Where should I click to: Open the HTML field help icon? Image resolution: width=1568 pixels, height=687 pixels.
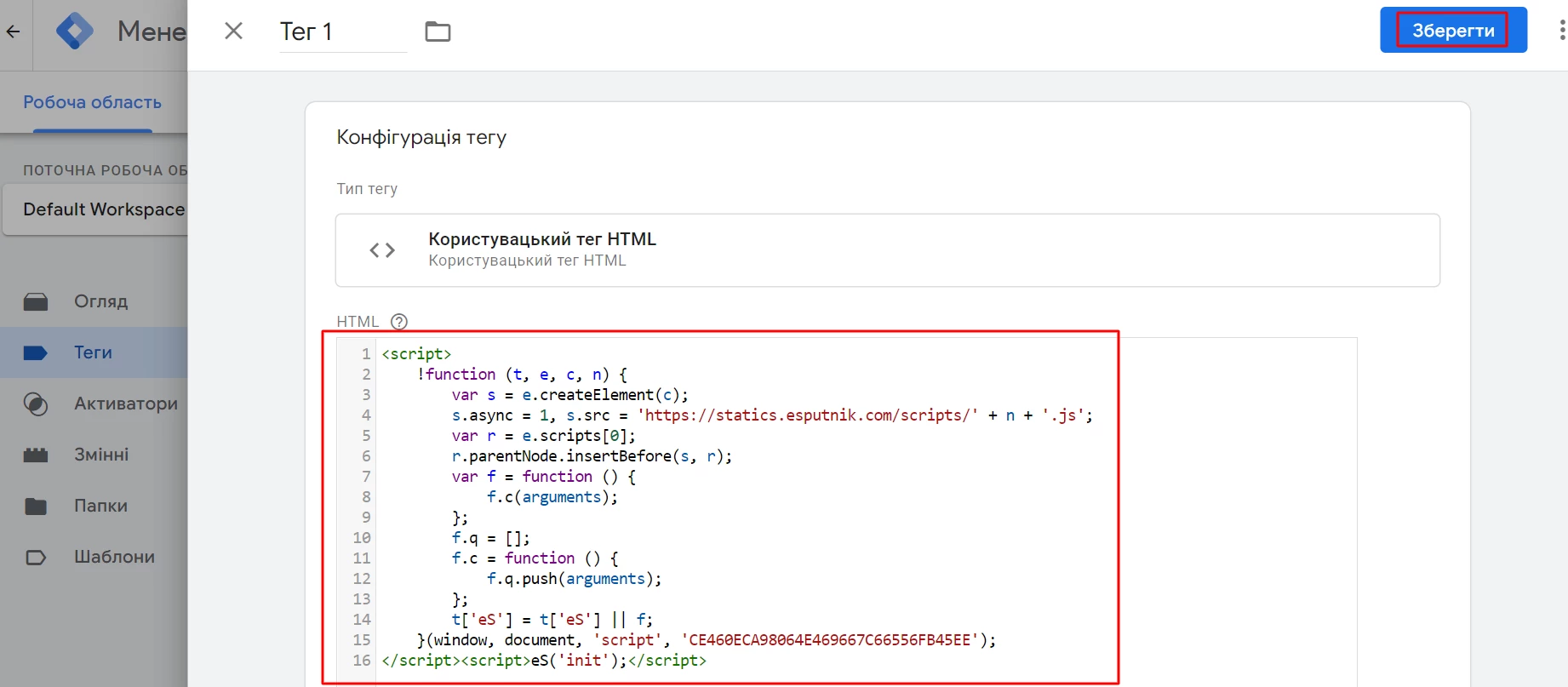[399, 322]
